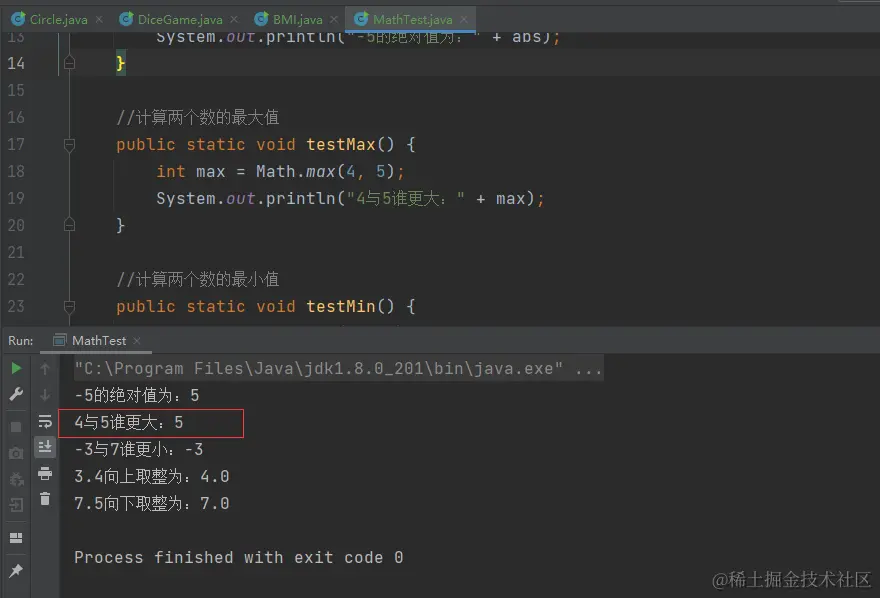Click the bug Attach Debugger icon
Screen dimensions: 880x598
16,480
